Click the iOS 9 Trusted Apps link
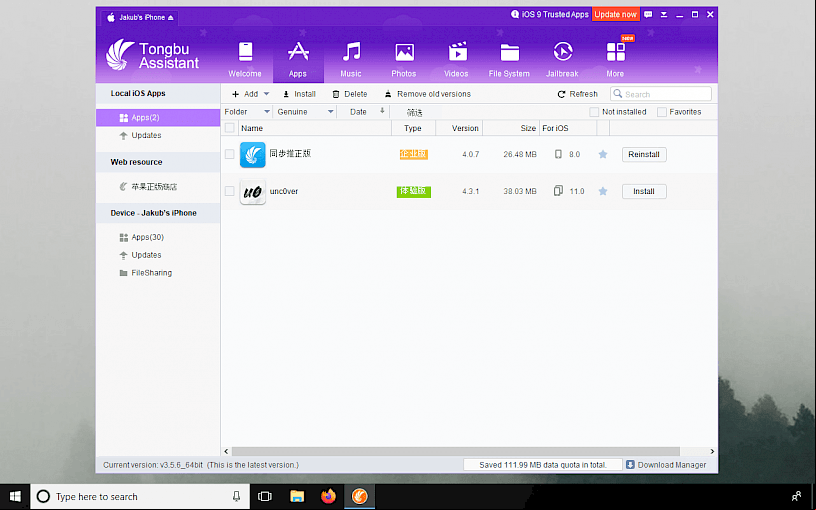The width and height of the screenshot is (816, 510). [x=550, y=15]
